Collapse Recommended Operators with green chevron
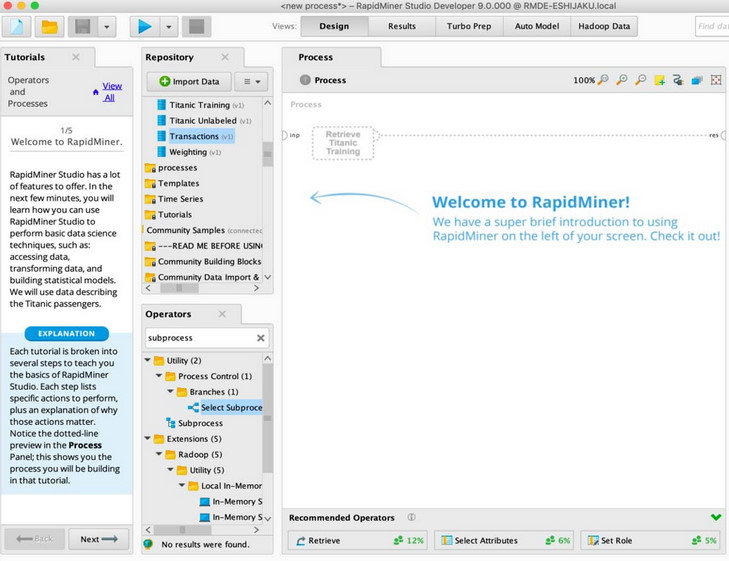 [x=716, y=517]
